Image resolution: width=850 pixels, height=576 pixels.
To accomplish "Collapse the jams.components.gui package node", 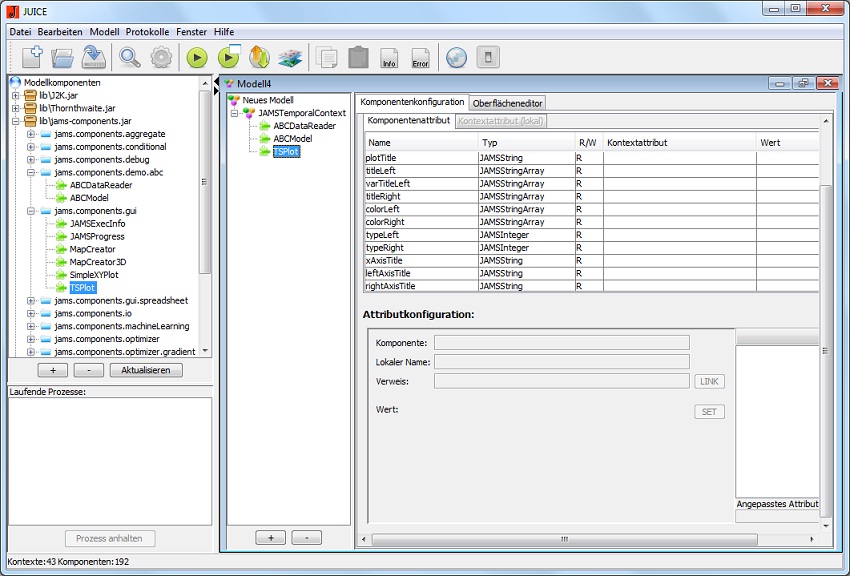I will (32, 211).
